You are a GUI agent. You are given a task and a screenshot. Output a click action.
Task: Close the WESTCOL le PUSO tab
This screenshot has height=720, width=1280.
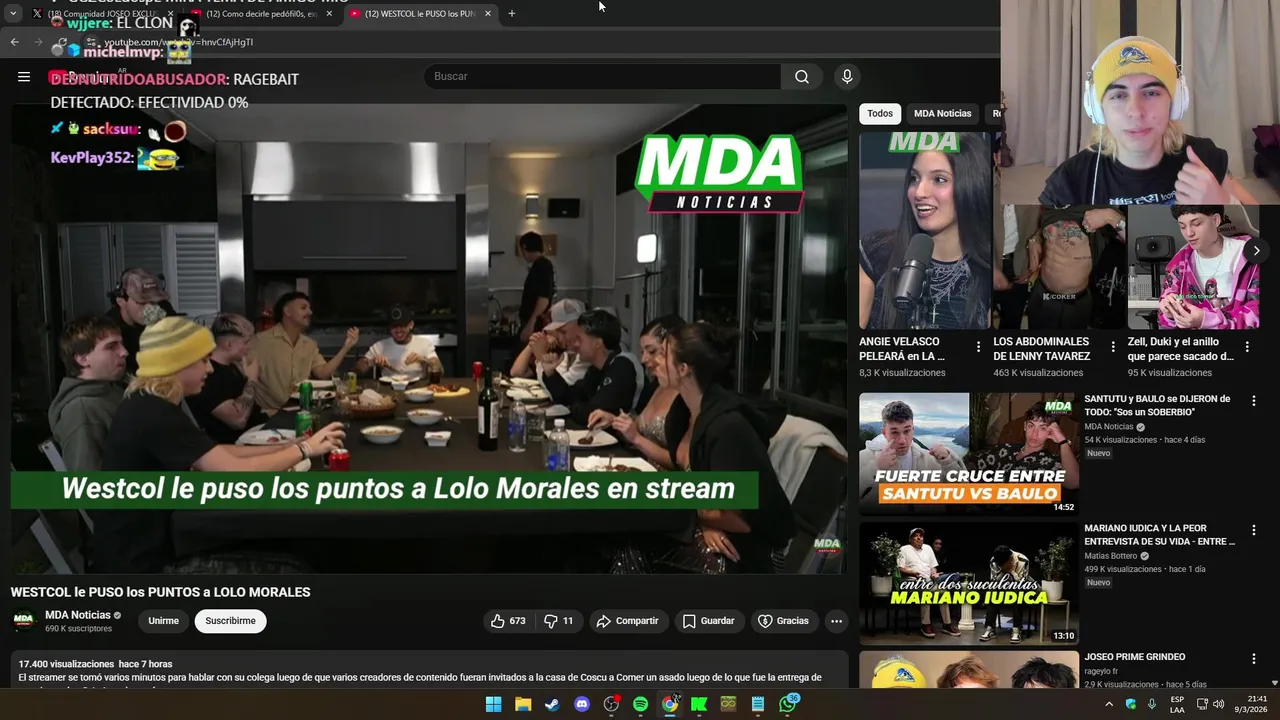(x=488, y=14)
